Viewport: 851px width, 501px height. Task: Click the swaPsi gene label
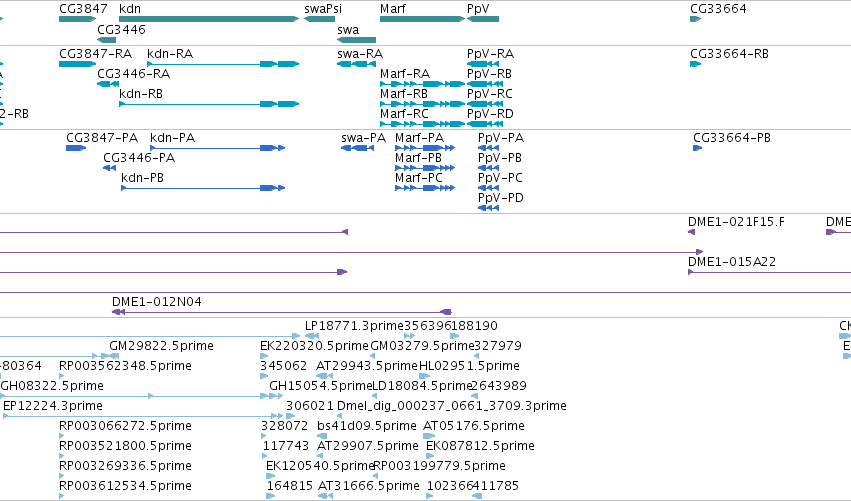tap(323, 9)
